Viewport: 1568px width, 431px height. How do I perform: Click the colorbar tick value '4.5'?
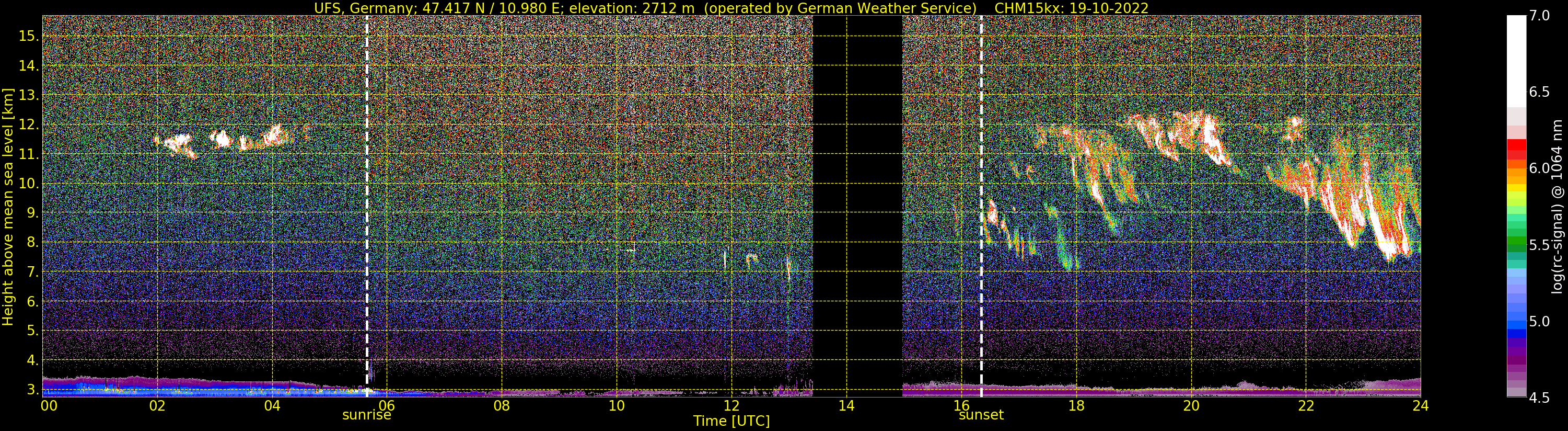coord(1540,398)
